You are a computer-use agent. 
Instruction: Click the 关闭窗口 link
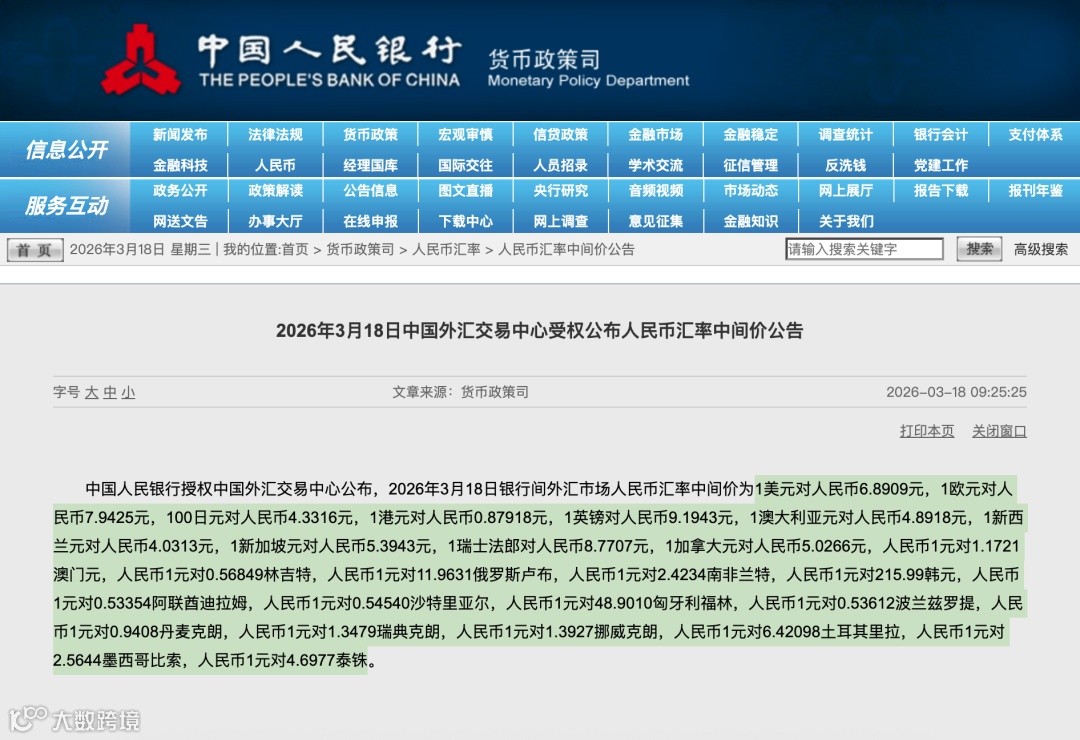point(999,430)
